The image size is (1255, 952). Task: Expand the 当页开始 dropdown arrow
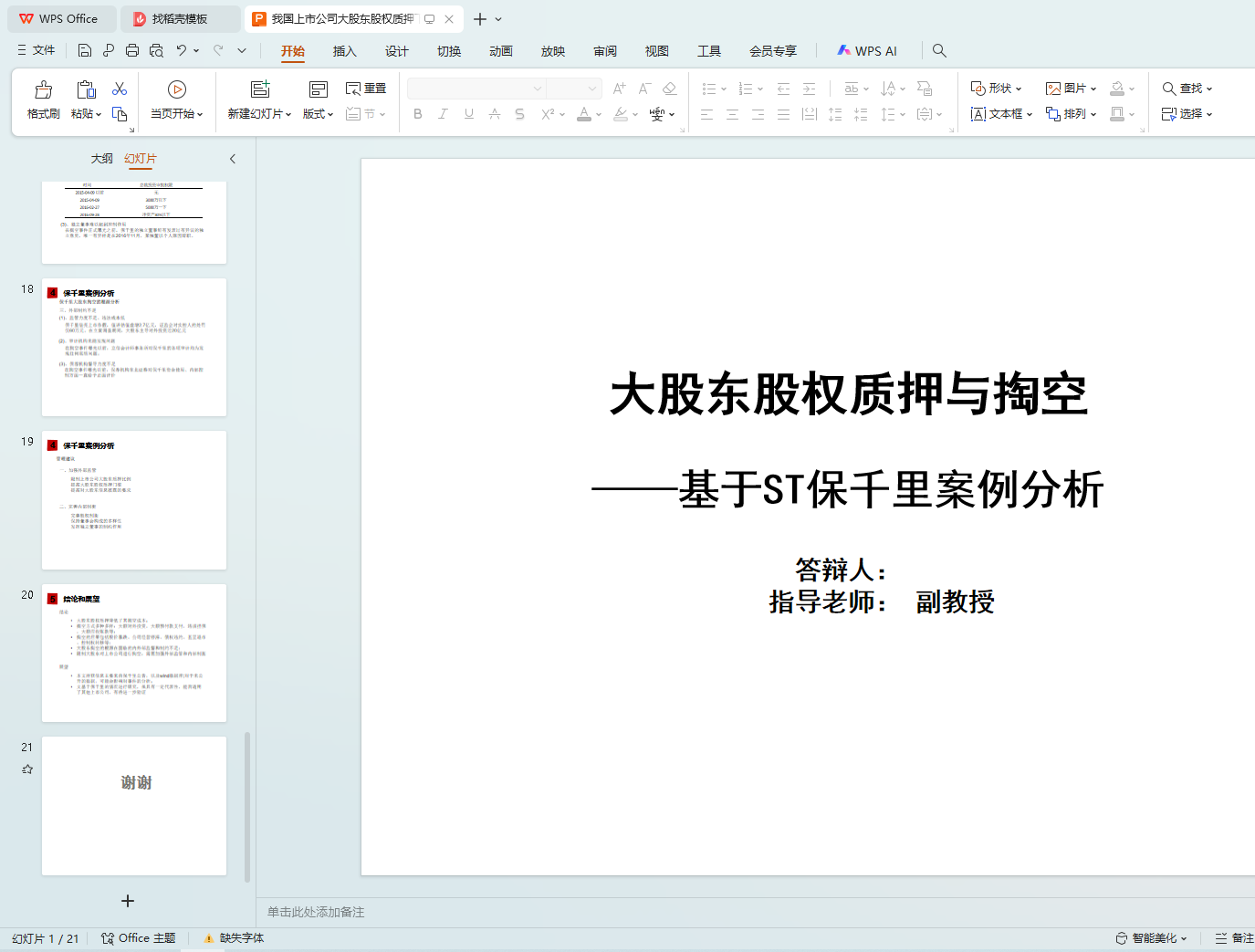pos(200,114)
